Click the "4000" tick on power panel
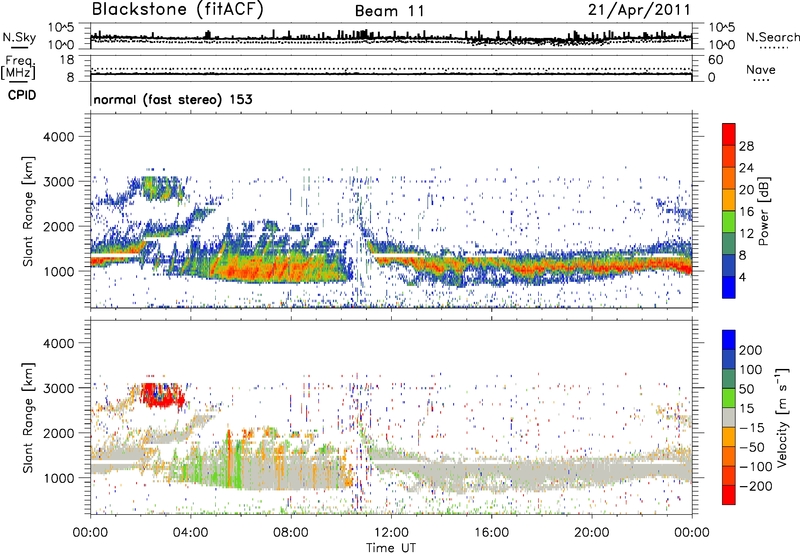 coord(58,137)
